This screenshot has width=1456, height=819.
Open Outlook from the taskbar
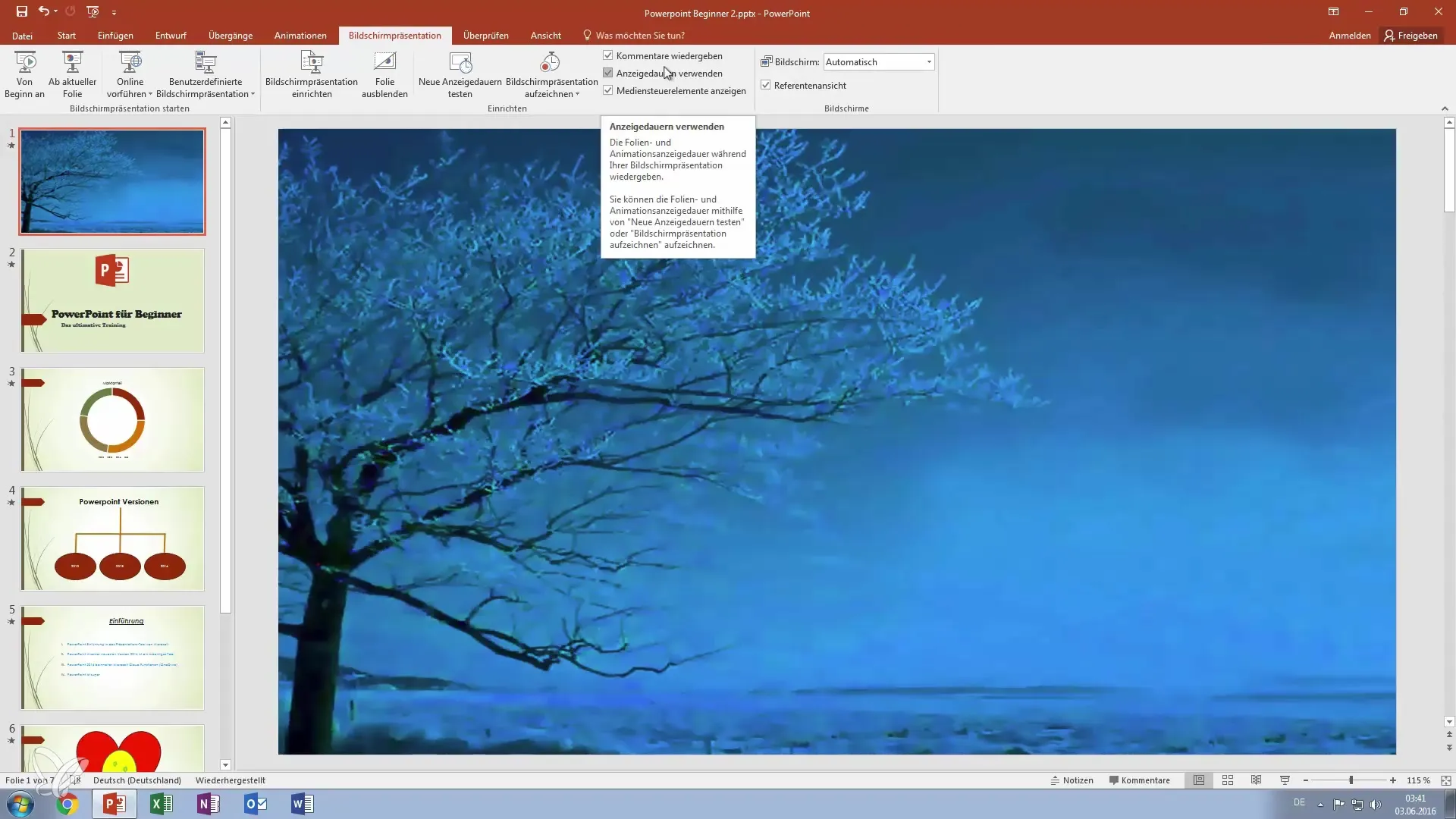tap(256, 804)
